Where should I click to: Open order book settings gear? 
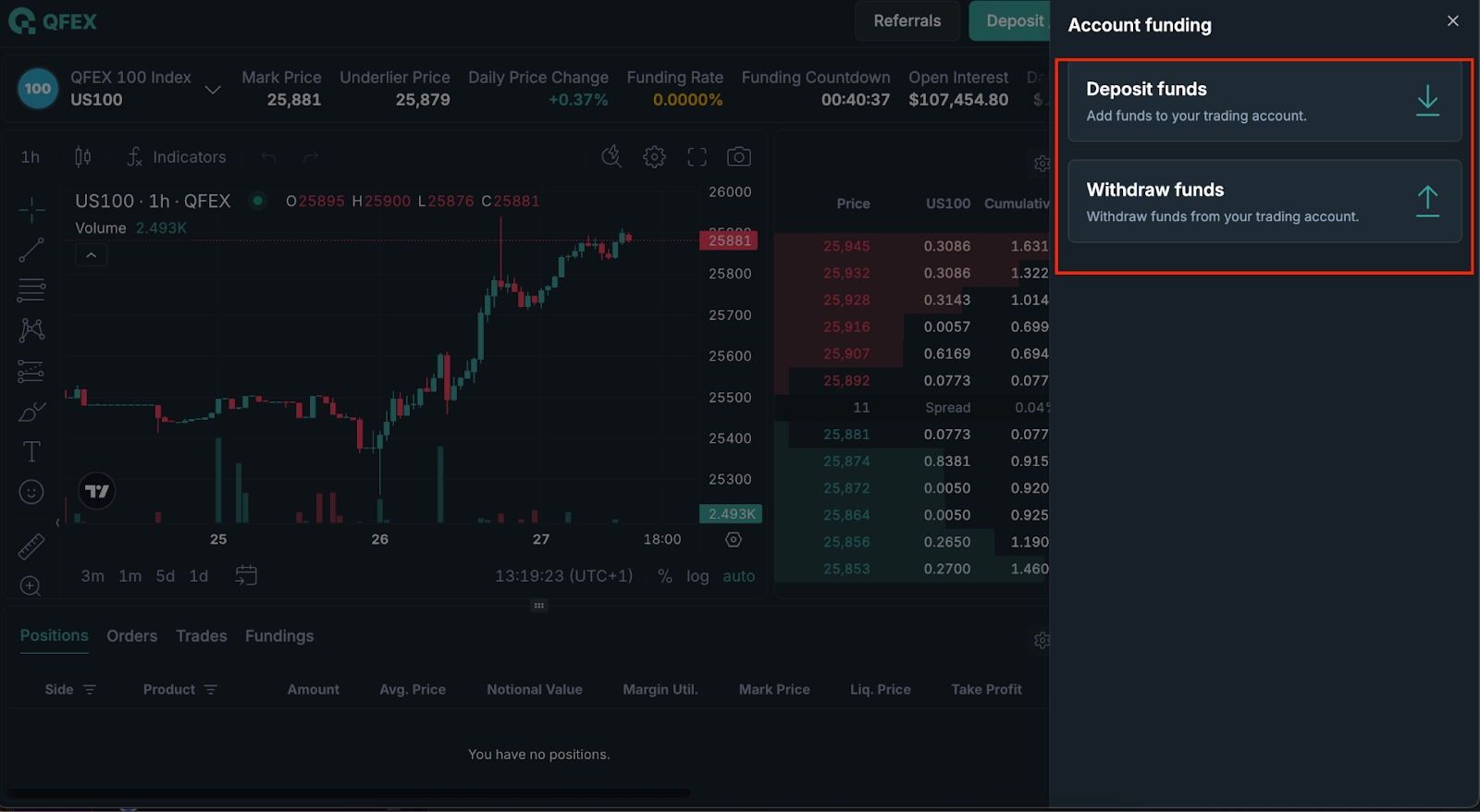(1042, 164)
